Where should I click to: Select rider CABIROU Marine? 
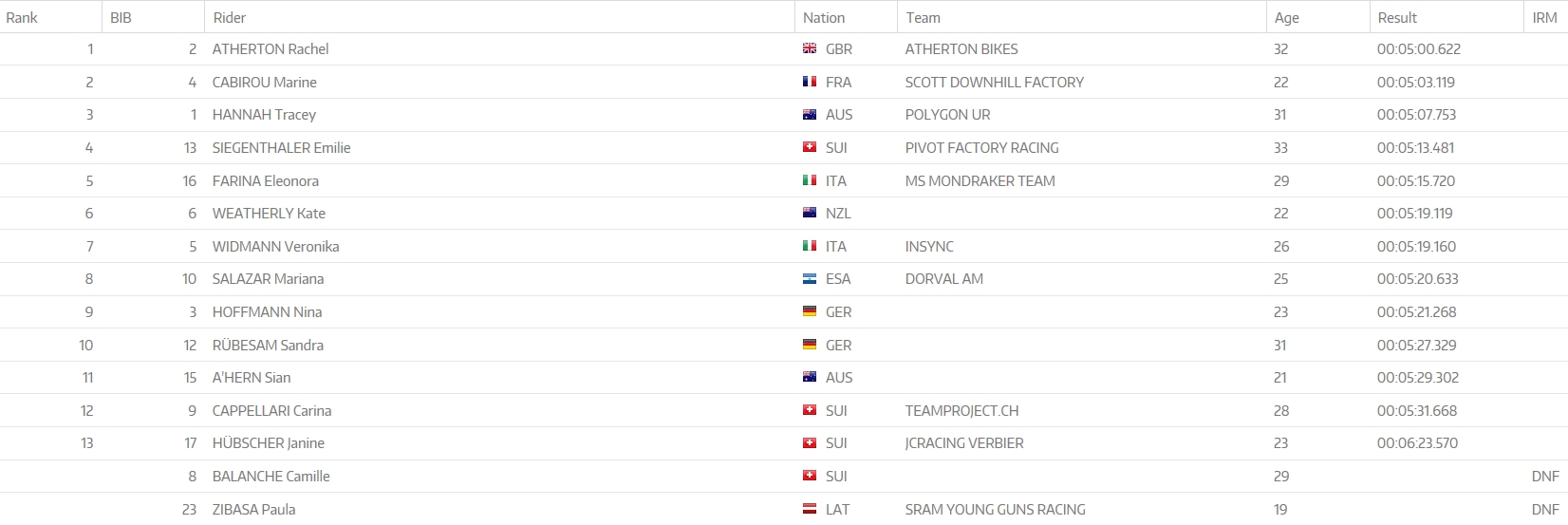(x=265, y=83)
